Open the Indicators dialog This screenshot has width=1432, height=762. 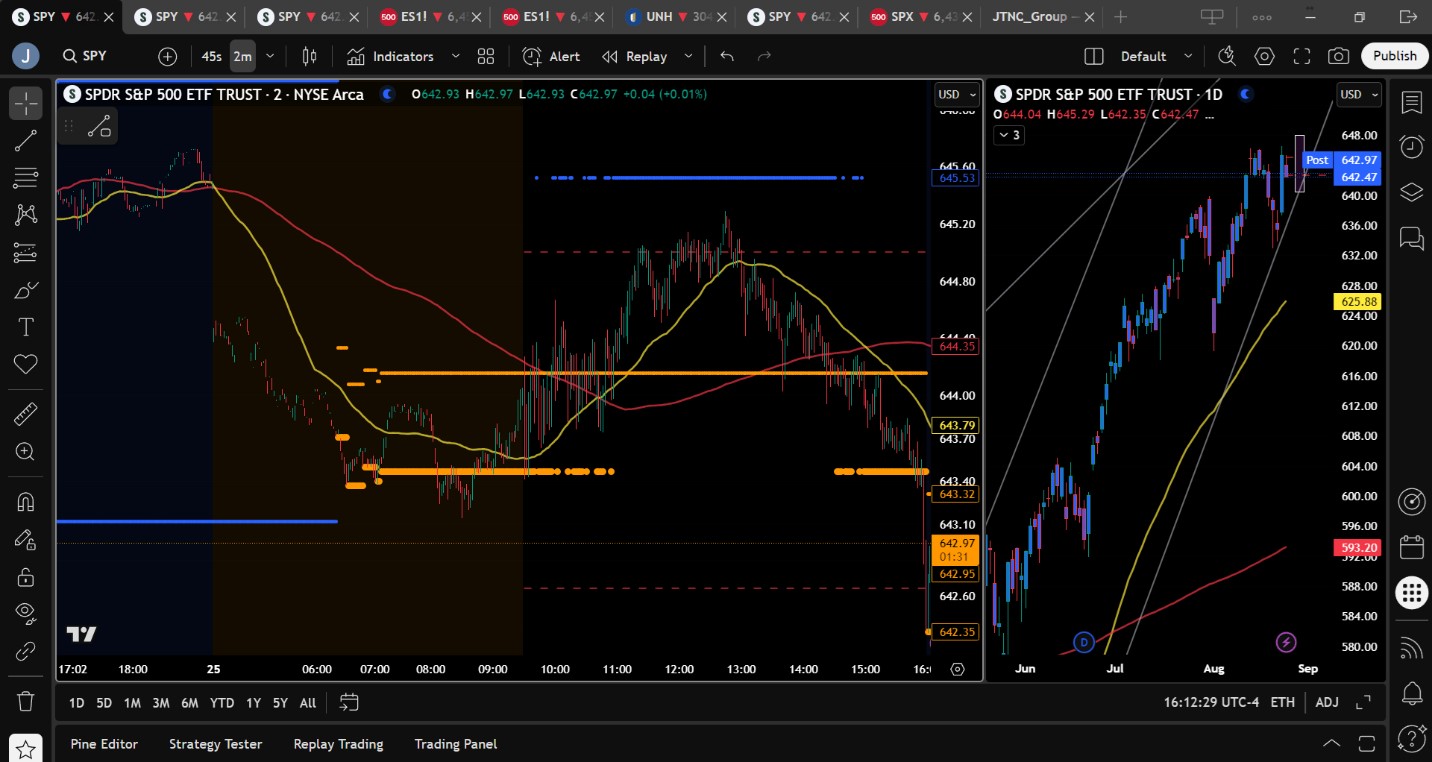coord(391,56)
